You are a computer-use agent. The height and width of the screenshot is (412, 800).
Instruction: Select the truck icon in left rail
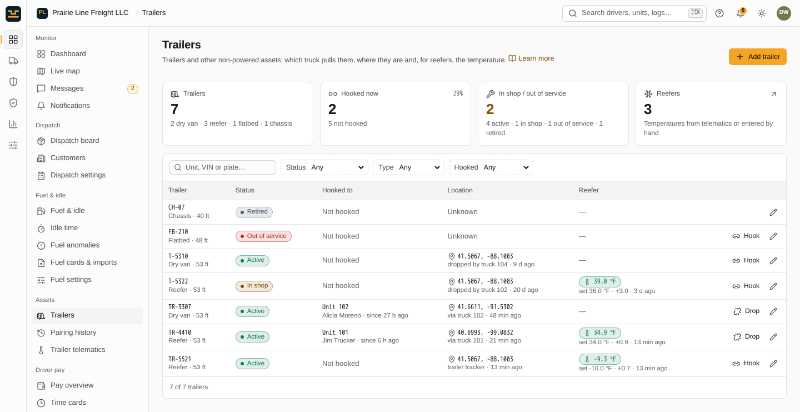(x=13, y=61)
